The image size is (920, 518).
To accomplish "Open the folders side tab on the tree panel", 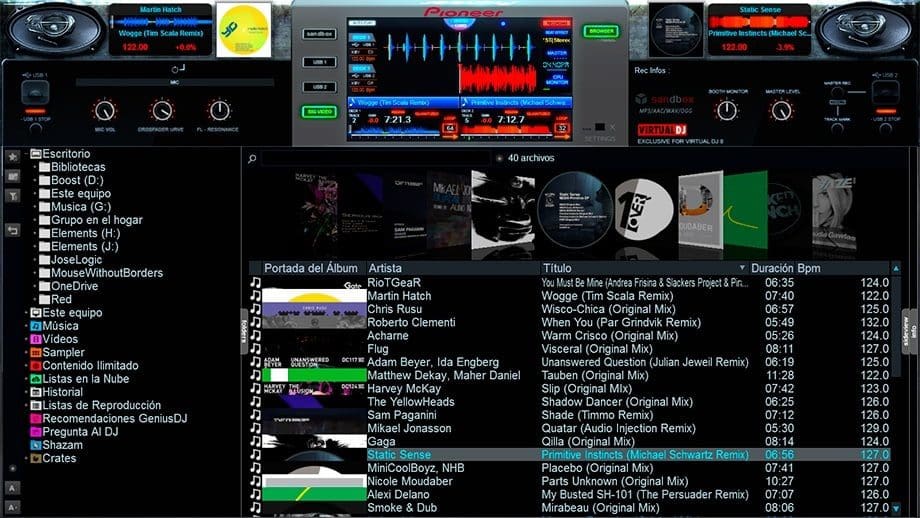I will pyautogui.click(x=243, y=333).
